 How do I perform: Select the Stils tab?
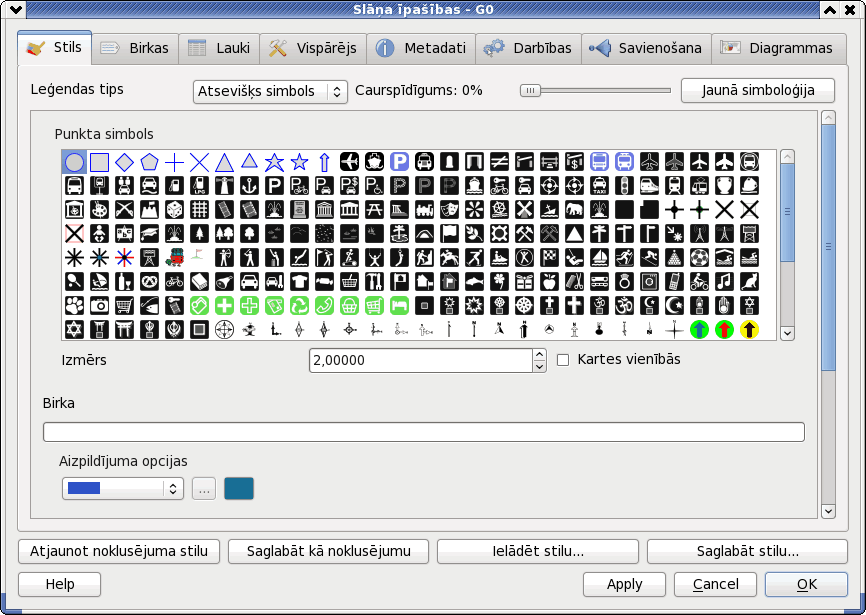pos(55,47)
